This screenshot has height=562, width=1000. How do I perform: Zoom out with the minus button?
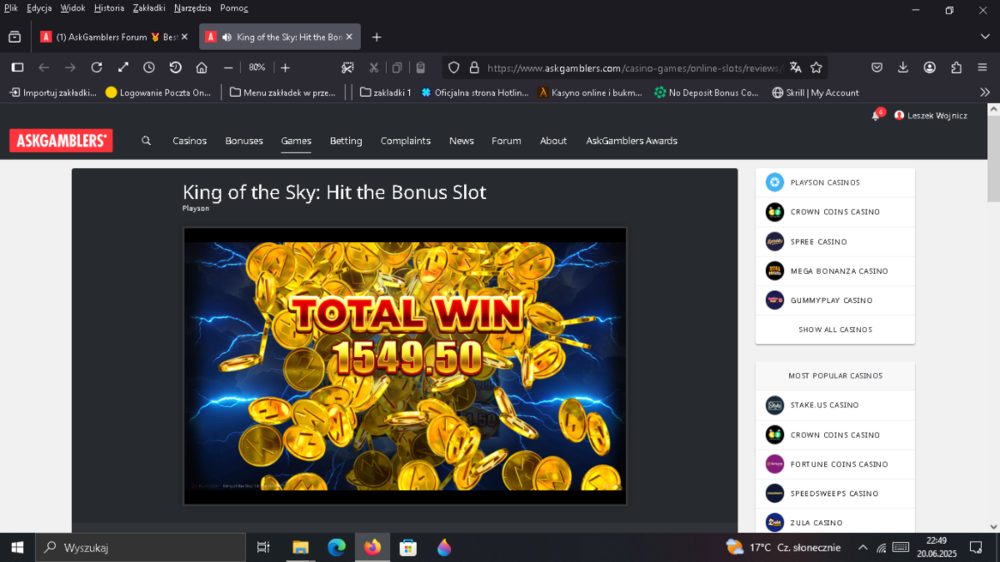[228, 67]
